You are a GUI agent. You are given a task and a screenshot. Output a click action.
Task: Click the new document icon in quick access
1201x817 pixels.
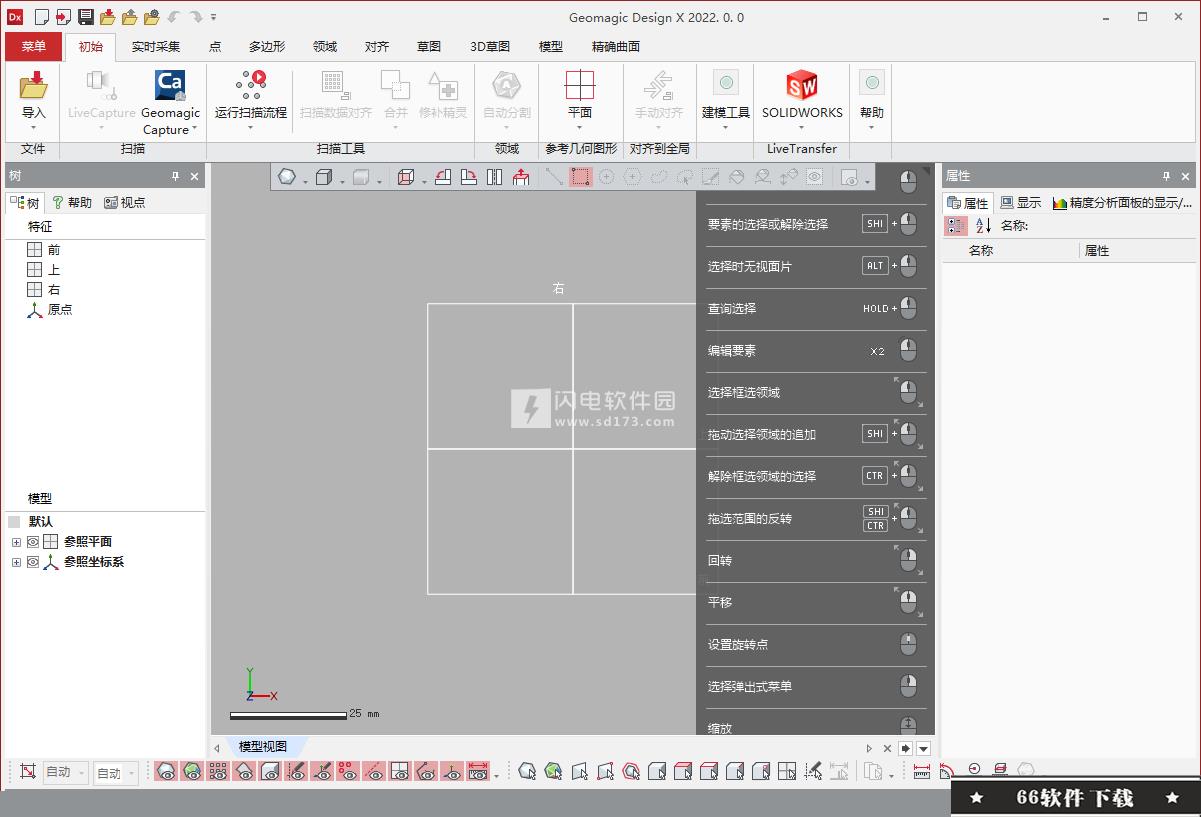pyautogui.click(x=42, y=17)
